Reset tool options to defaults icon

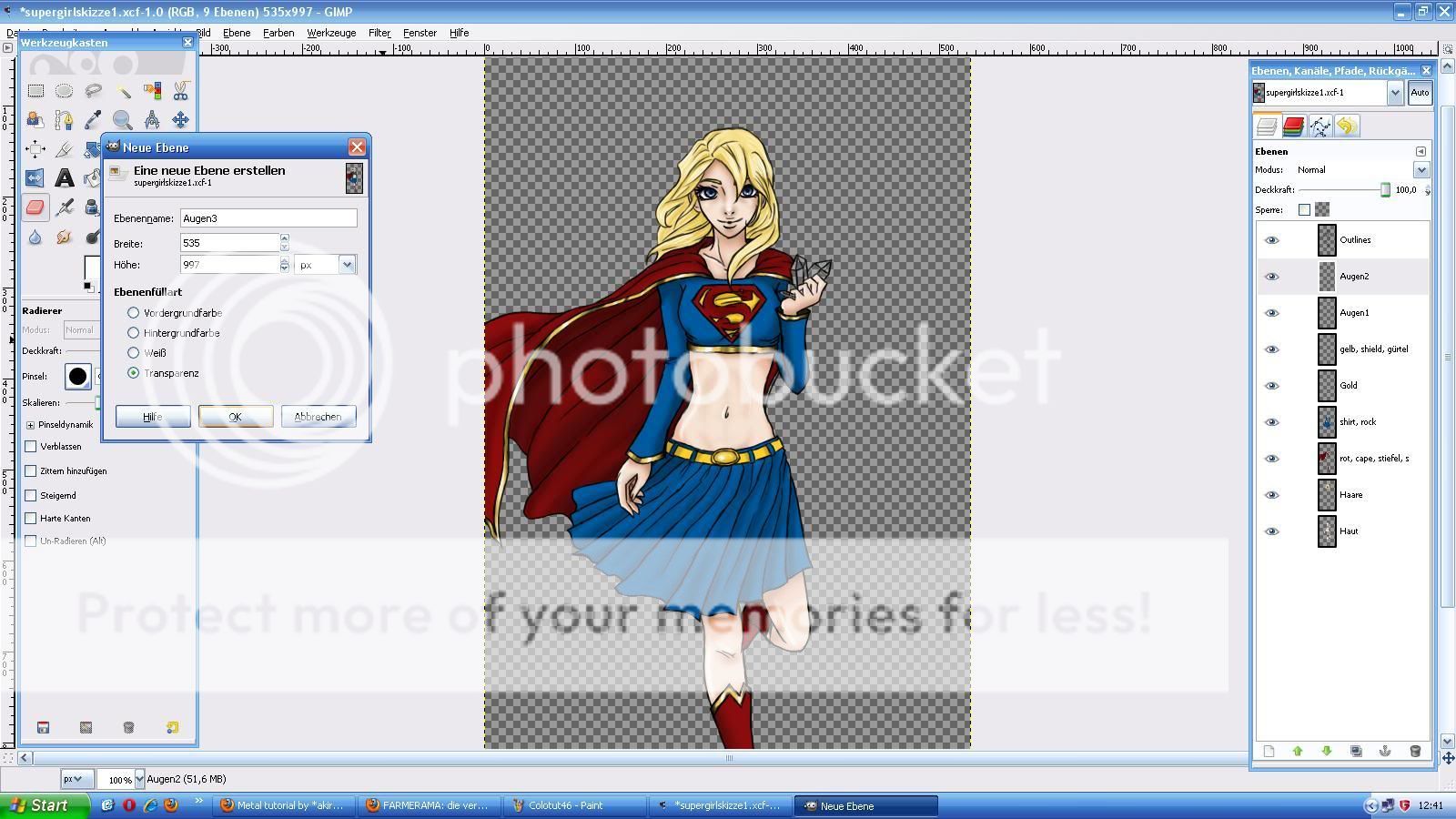[x=172, y=727]
